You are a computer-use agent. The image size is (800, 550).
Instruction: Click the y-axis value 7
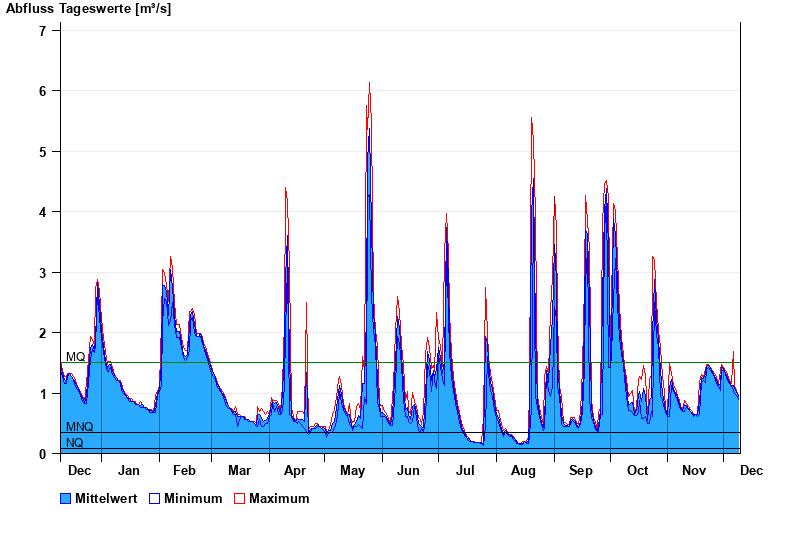pyautogui.click(x=43, y=30)
